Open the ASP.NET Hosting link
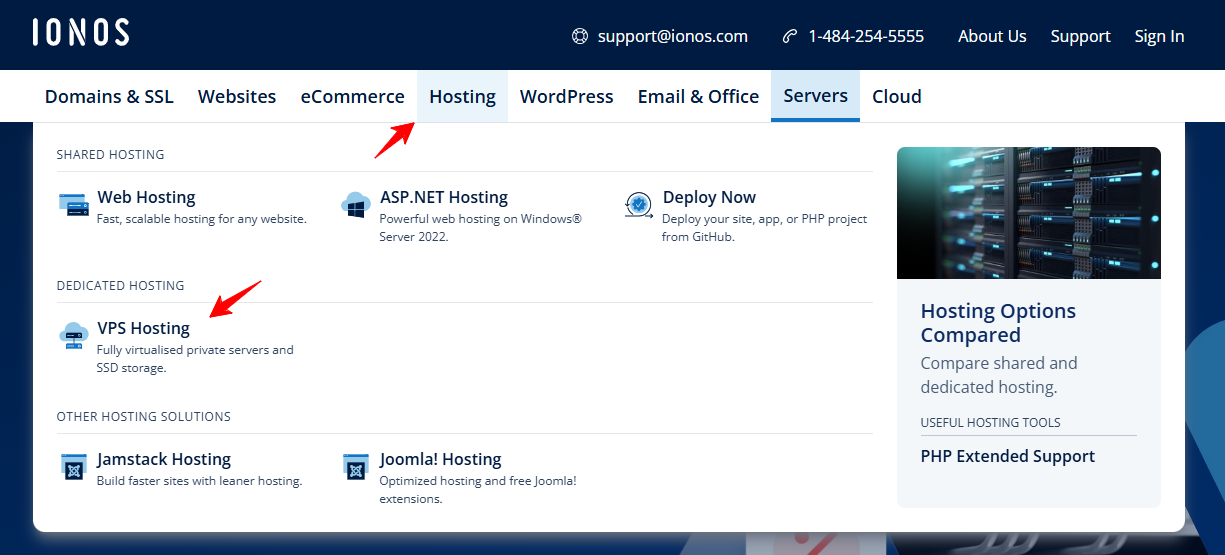The height and width of the screenshot is (555, 1225). [x=444, y=197]
